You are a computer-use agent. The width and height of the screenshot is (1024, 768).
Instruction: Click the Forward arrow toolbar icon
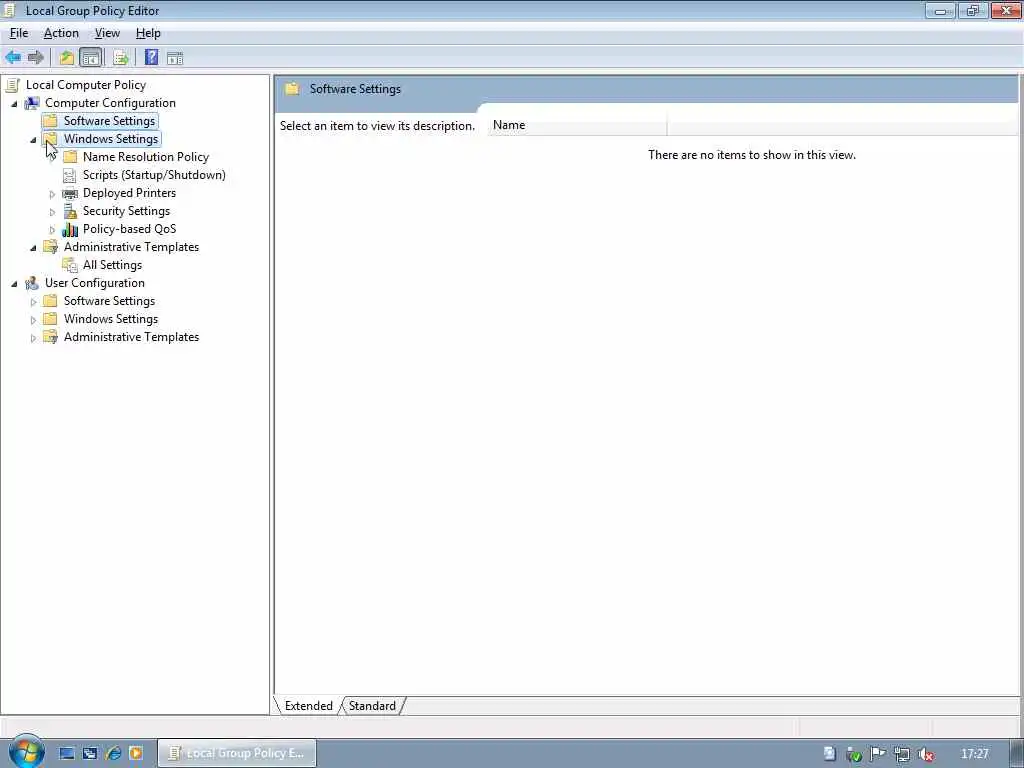coord(36,57)
